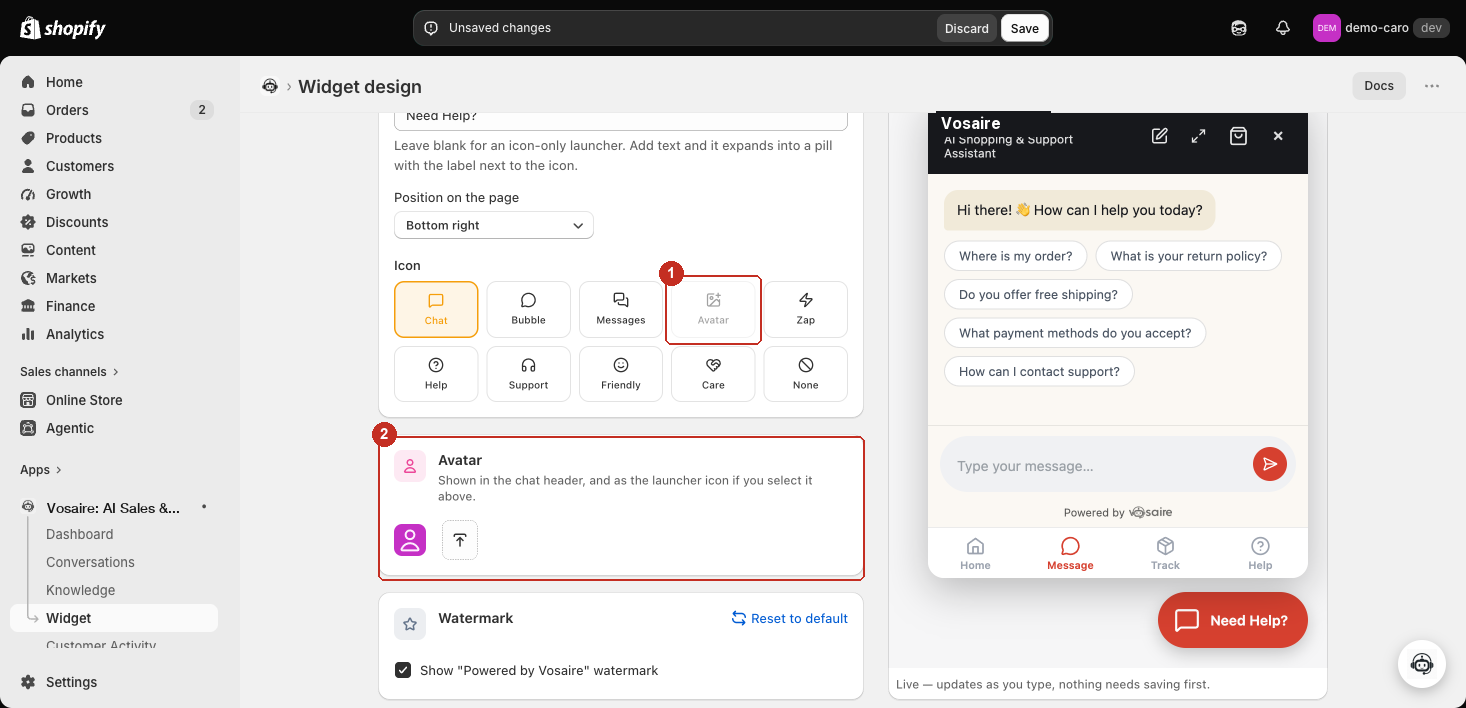Expand the Sales channels section

(69, 371)
